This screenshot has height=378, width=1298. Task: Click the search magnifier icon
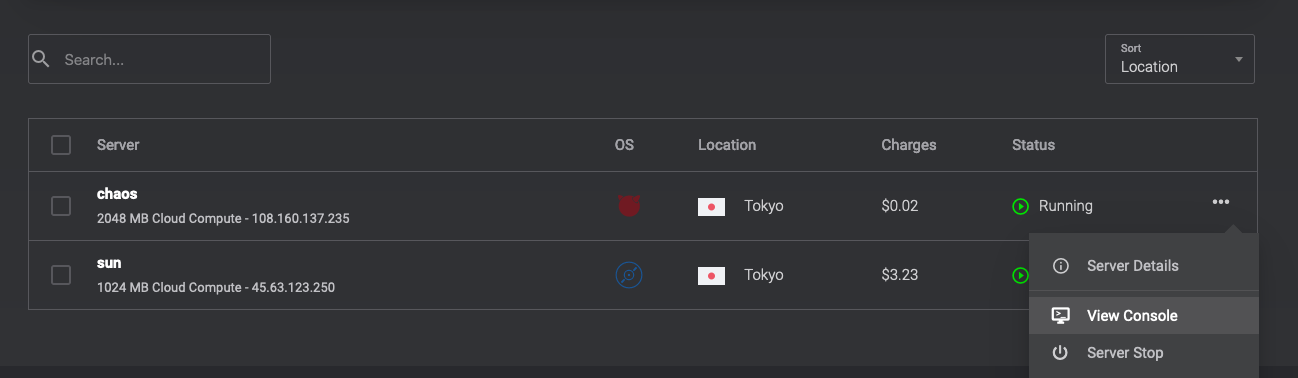pos(41,59)
